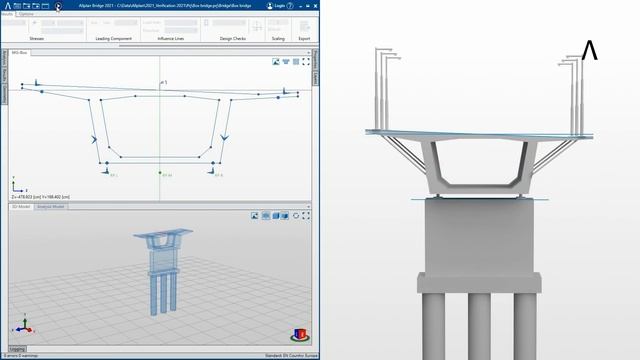The image size is (640, 360).
Task: Click the Export icon in ribbon
Action: pos(304,27)
